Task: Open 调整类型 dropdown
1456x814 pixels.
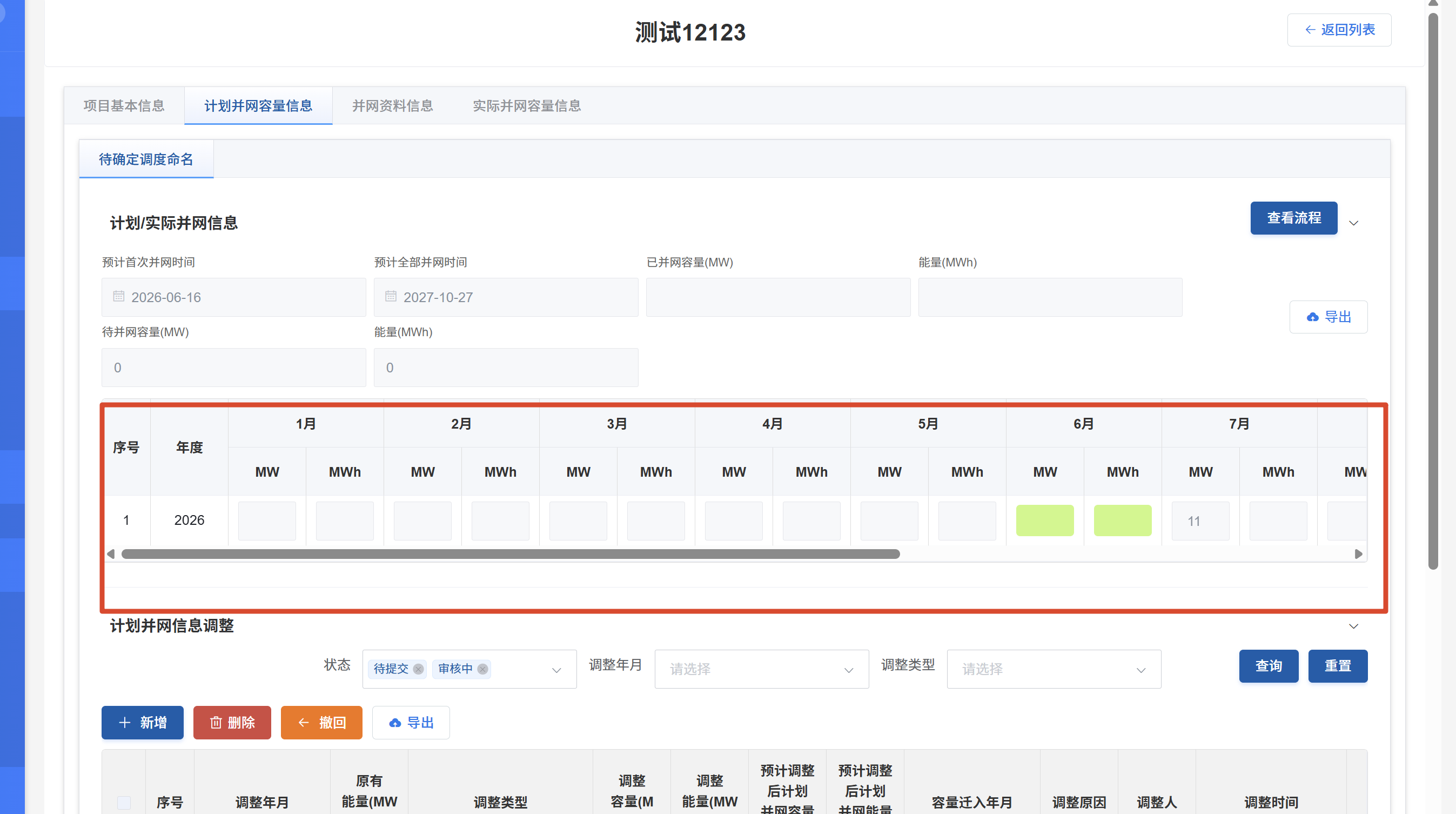Action: click(1054, 669)
